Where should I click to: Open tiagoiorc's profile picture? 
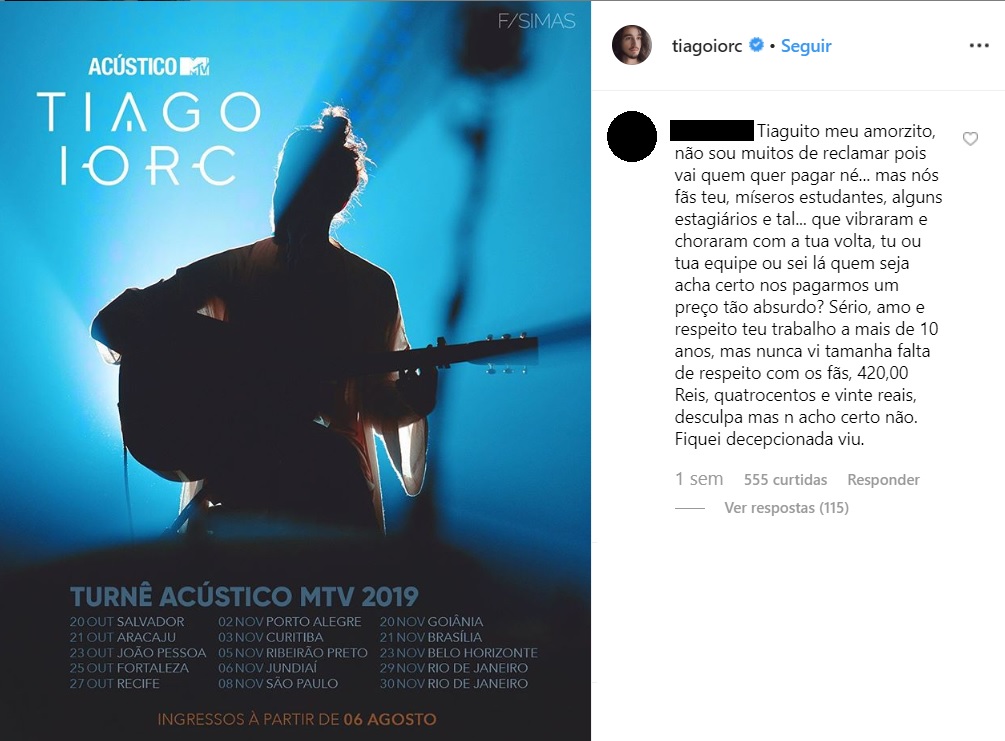coord(632,46)
